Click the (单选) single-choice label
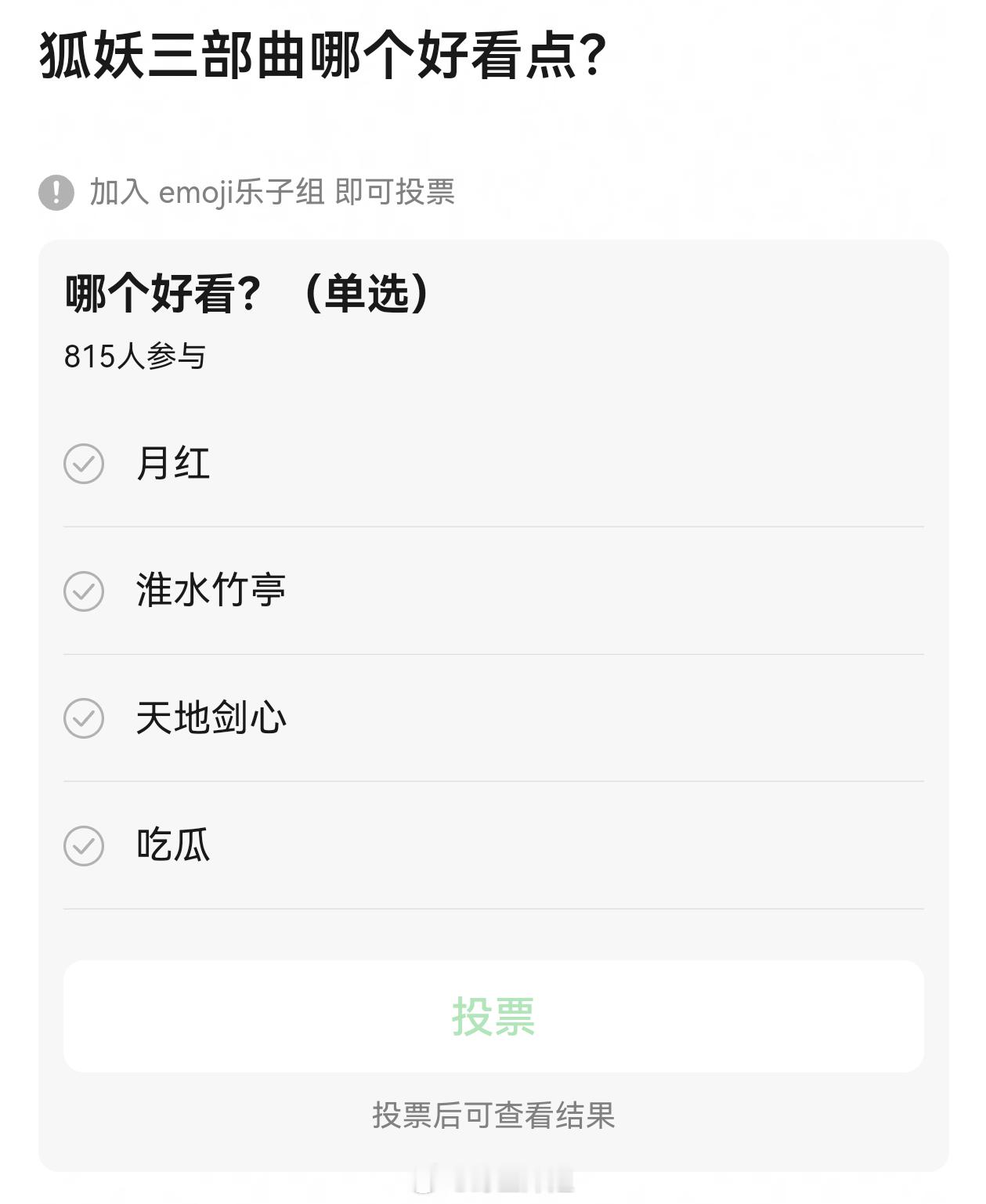The width and height of the screenshot is (986, 1204). pyautogui.click(x=367, y=295)
